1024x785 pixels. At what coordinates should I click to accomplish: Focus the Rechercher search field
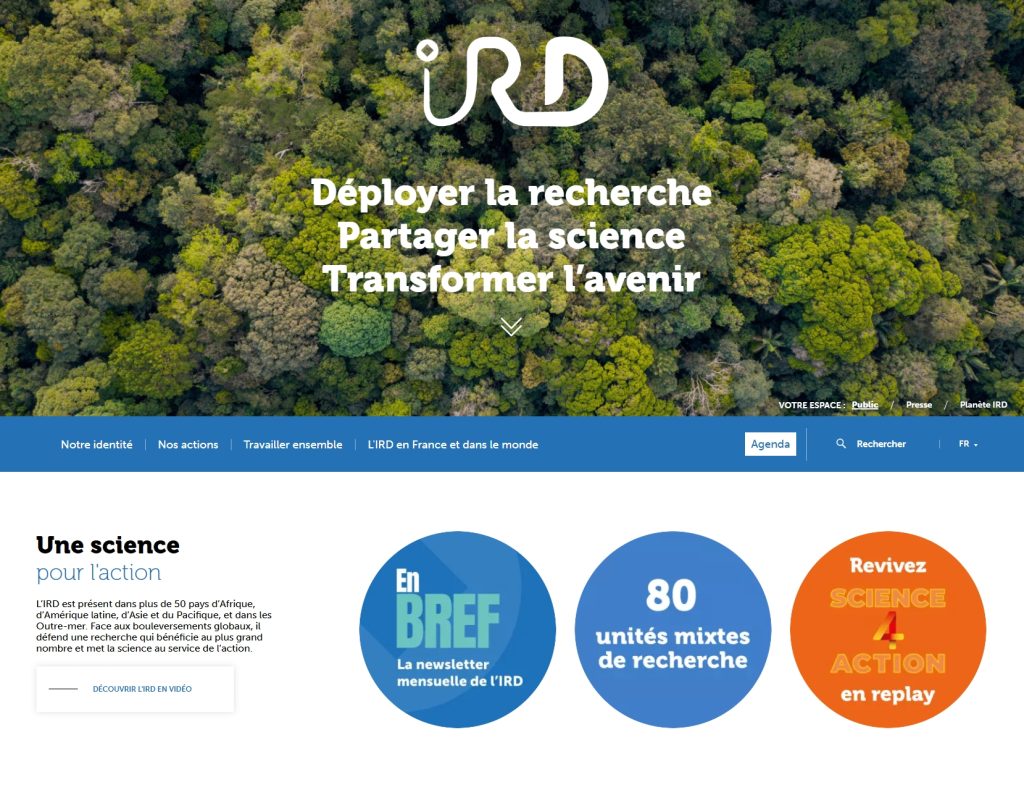[881, 444]
